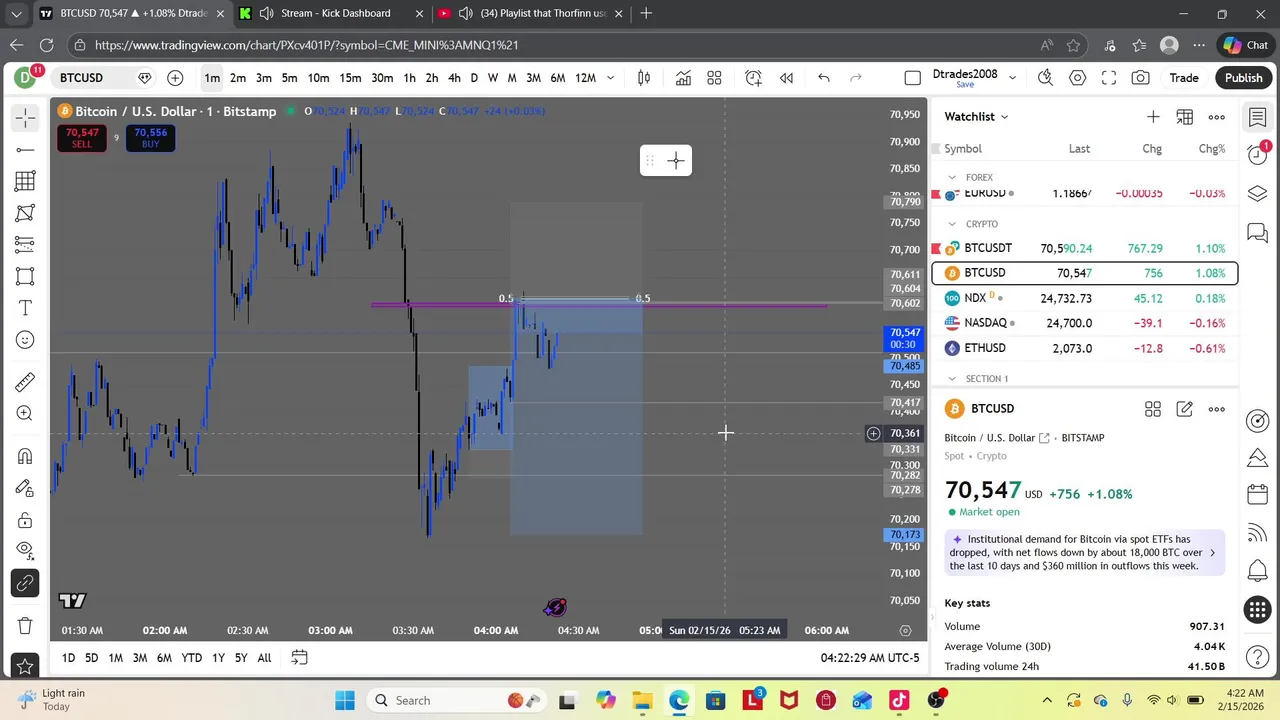Viewport: 1280px width, 720px height.
Task: Expand the SECTION 1 watchlist group
Action: [x=952, y=379]
